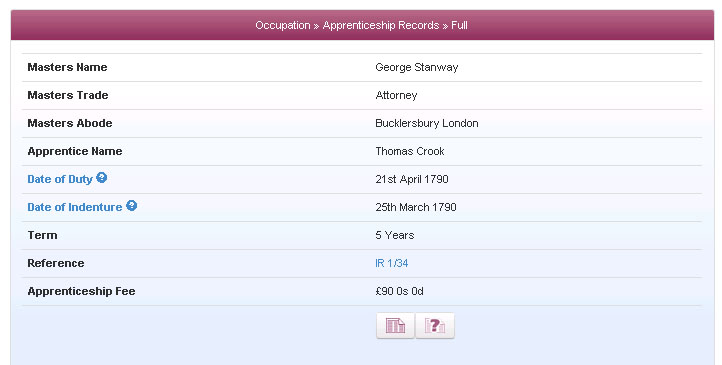Click the Masters Name row label
Viewport: 722px width, 365px height.
point(67,67)
